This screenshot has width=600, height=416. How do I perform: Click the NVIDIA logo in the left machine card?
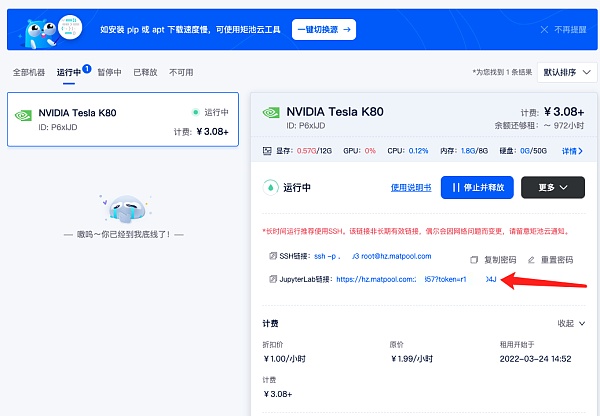22,114
